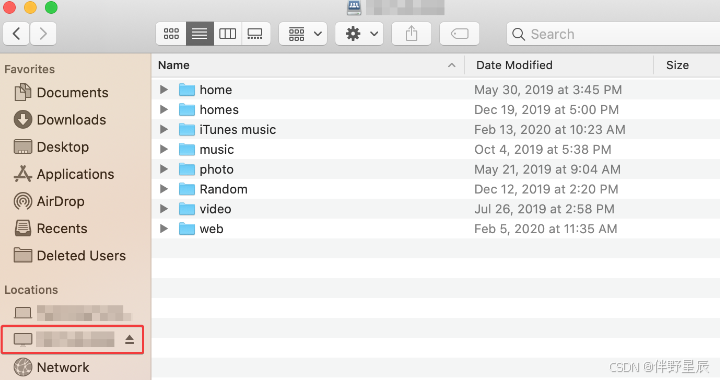This screenshot has height=380, width=720.
Task: Select the web folder icon
Action: 186,229
